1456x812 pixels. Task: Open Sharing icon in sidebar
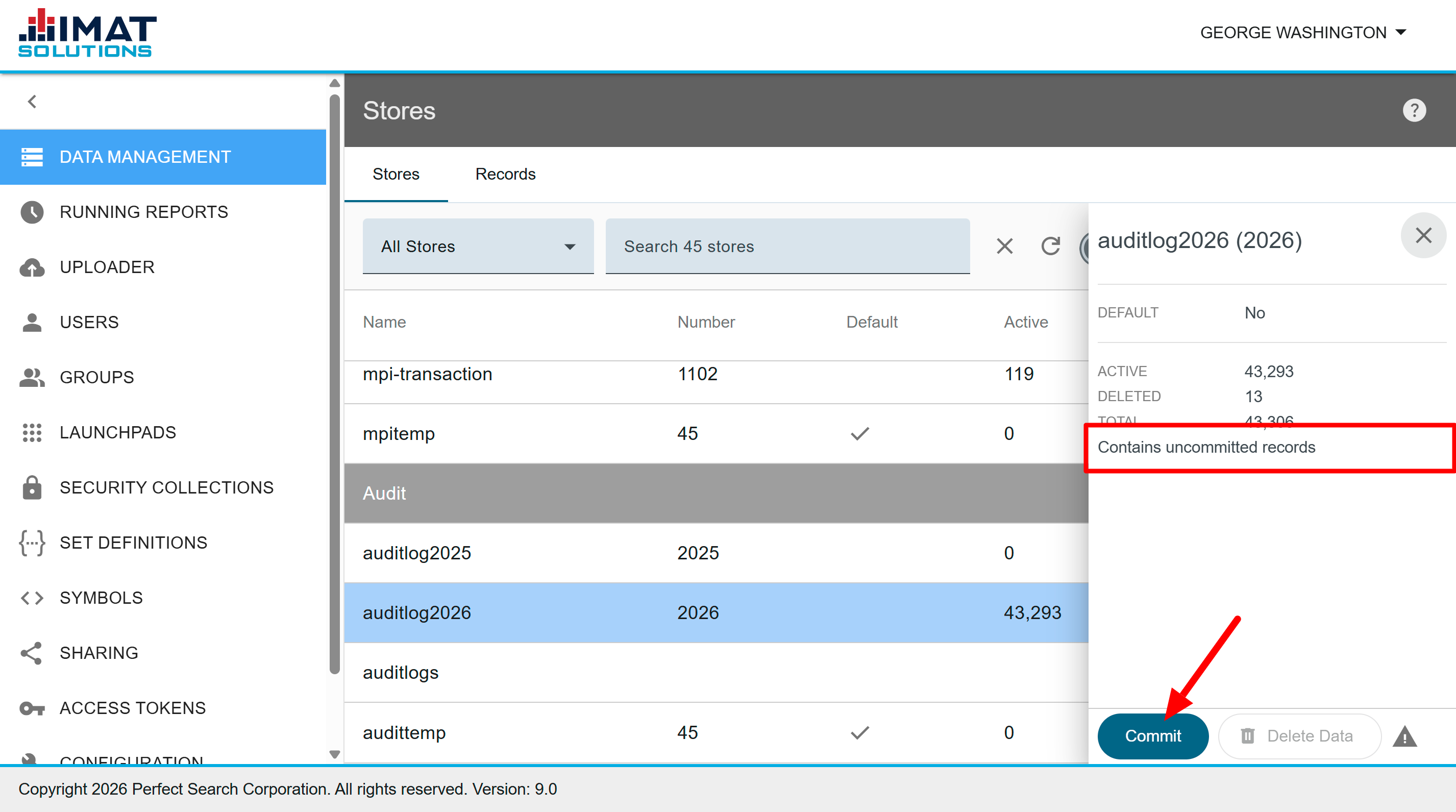click(32, 653)
